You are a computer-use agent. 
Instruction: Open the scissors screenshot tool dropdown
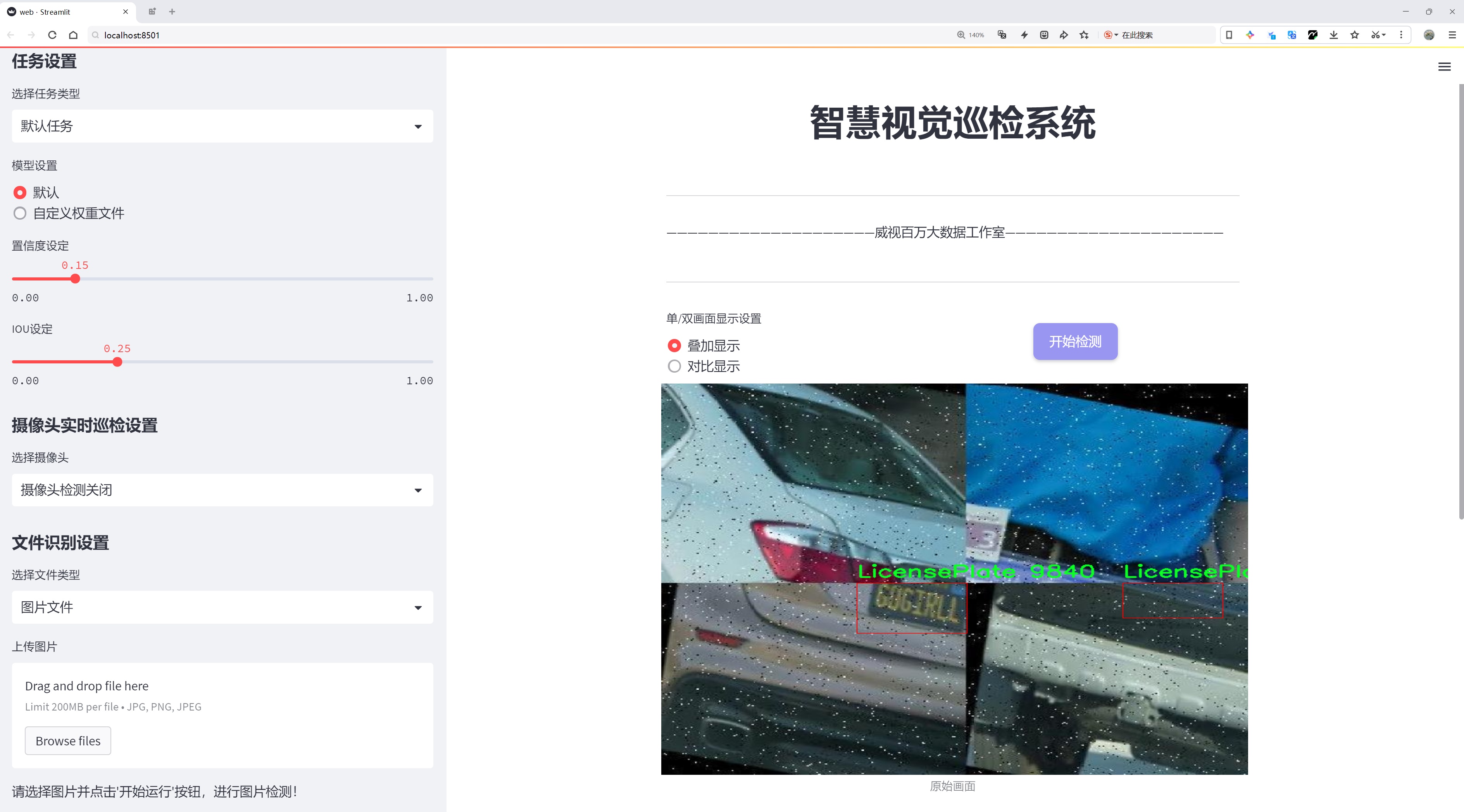coord(1378,35)
